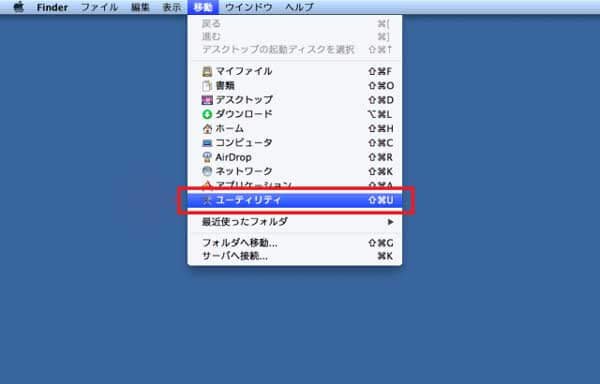
Task: Click the マイファイル icon
Action: (207, 72)
